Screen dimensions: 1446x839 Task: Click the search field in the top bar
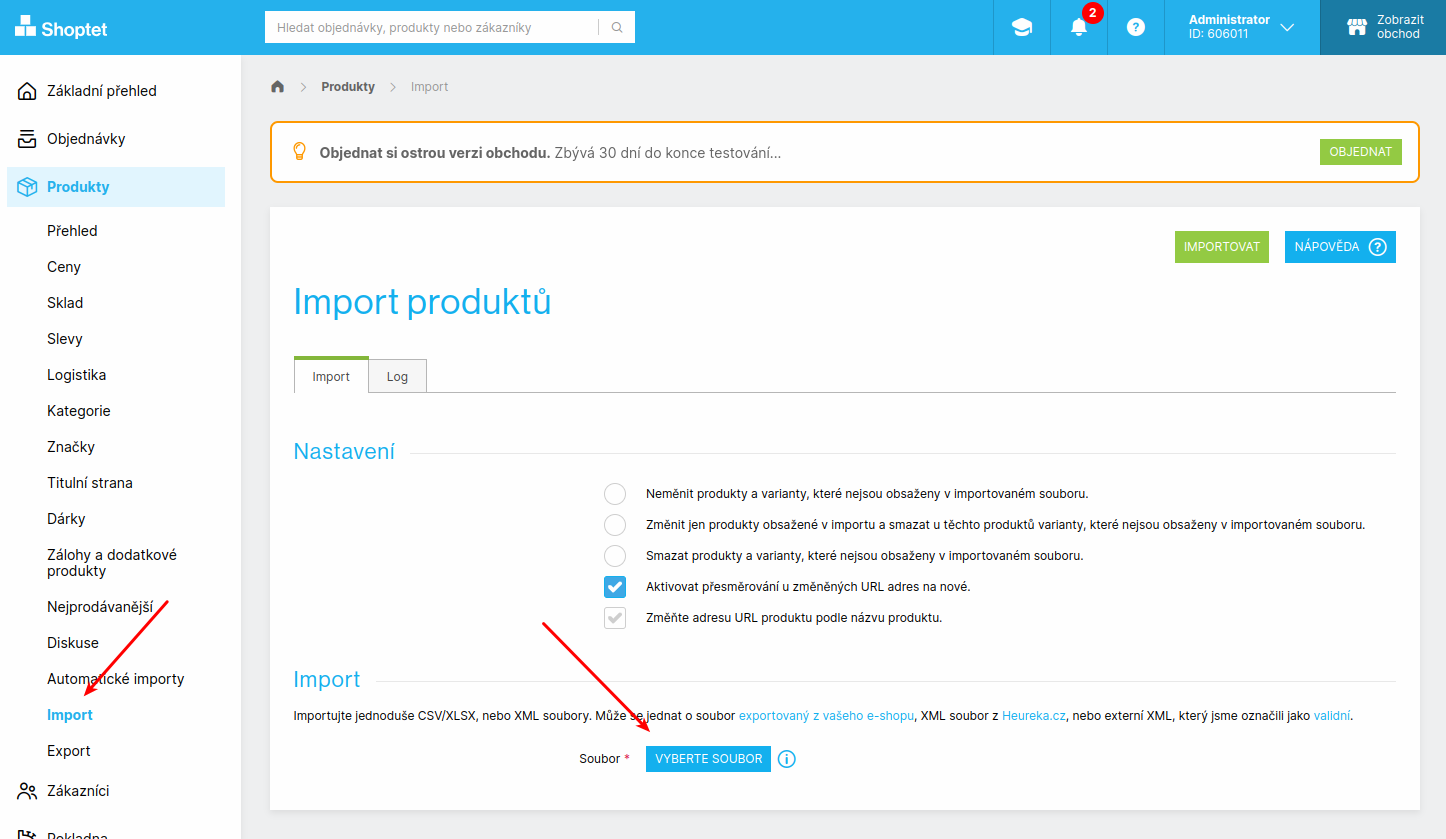[x=430, y=28]
